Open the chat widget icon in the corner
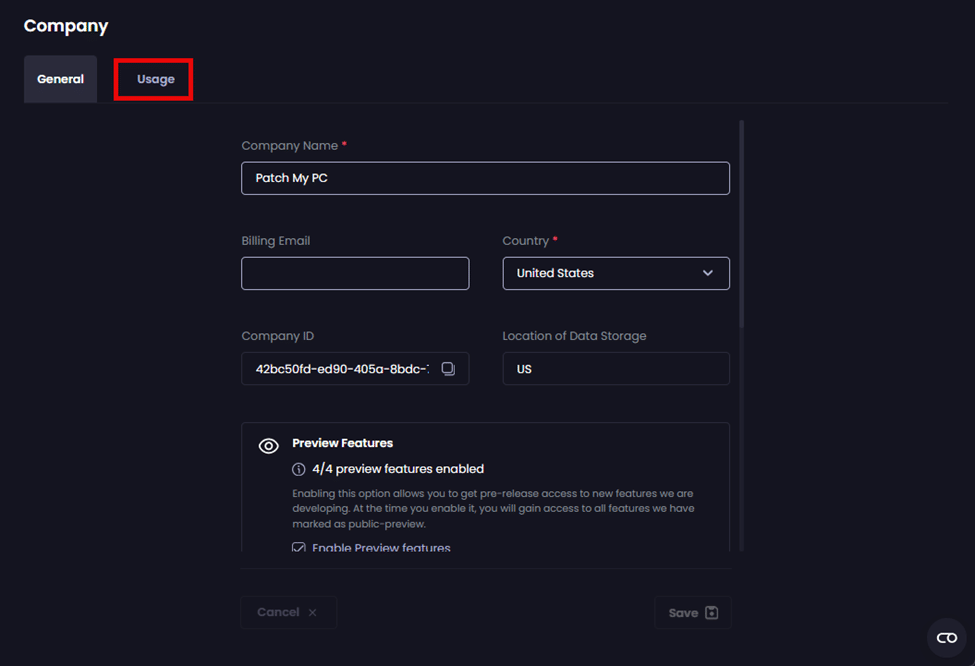 tap(946, 638)
